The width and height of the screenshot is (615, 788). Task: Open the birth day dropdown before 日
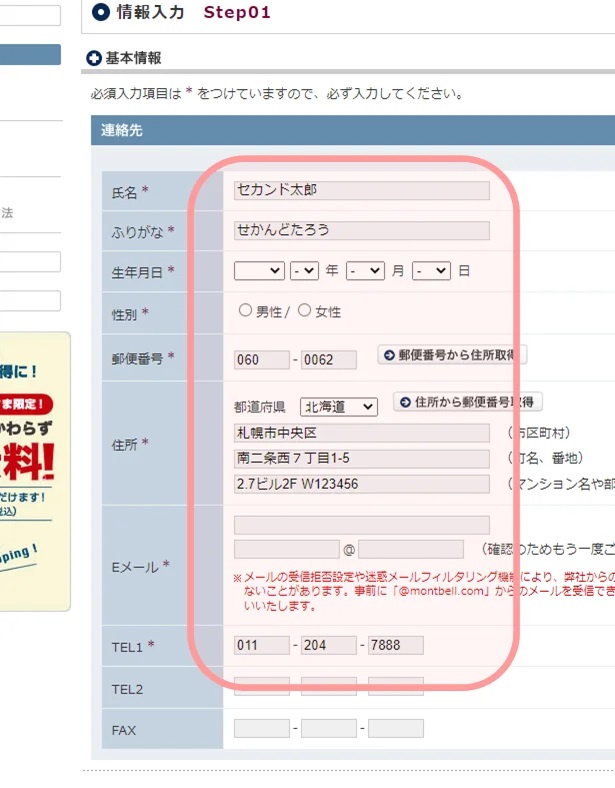pos(431,271)
